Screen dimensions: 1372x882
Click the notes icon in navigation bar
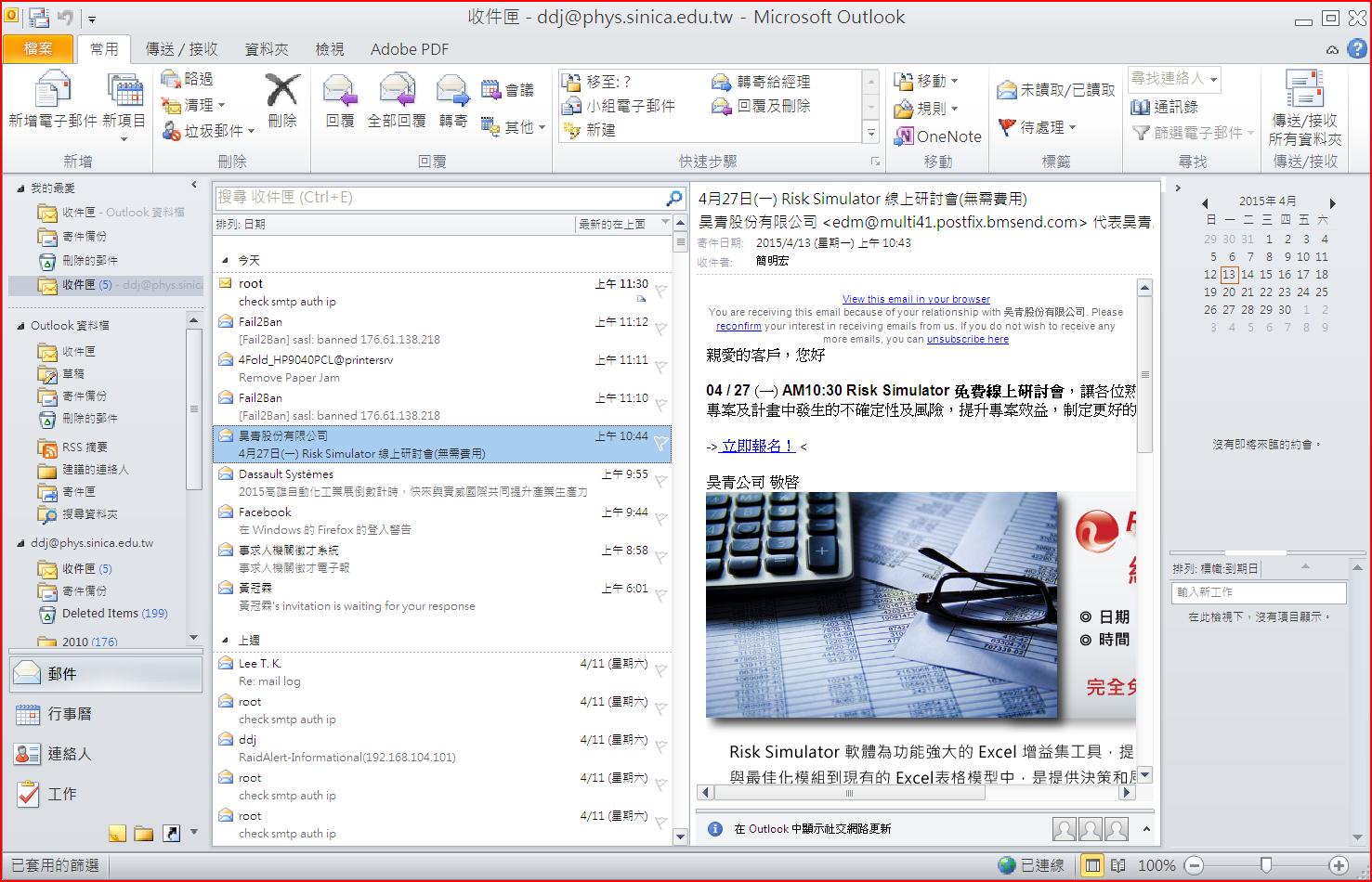tap(117, 833)
